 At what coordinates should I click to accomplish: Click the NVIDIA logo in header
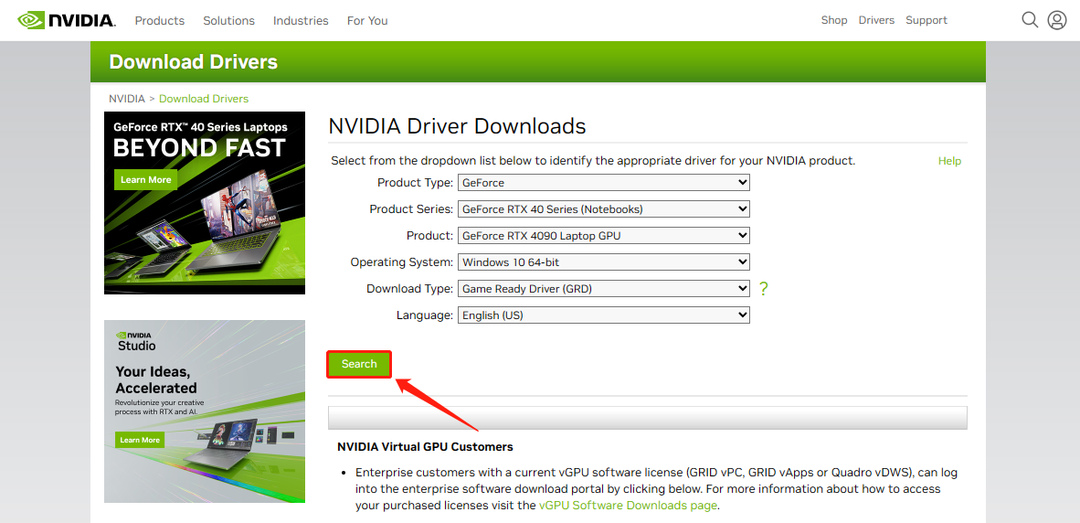[66, 20]
